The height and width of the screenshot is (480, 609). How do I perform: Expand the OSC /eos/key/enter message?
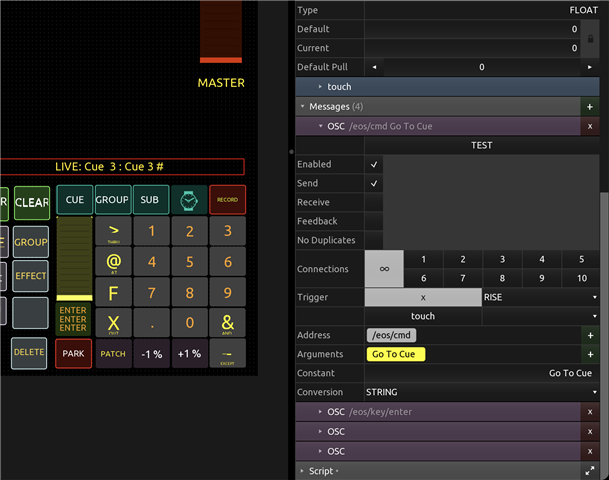pyautogui.click(x=320, y=412)
